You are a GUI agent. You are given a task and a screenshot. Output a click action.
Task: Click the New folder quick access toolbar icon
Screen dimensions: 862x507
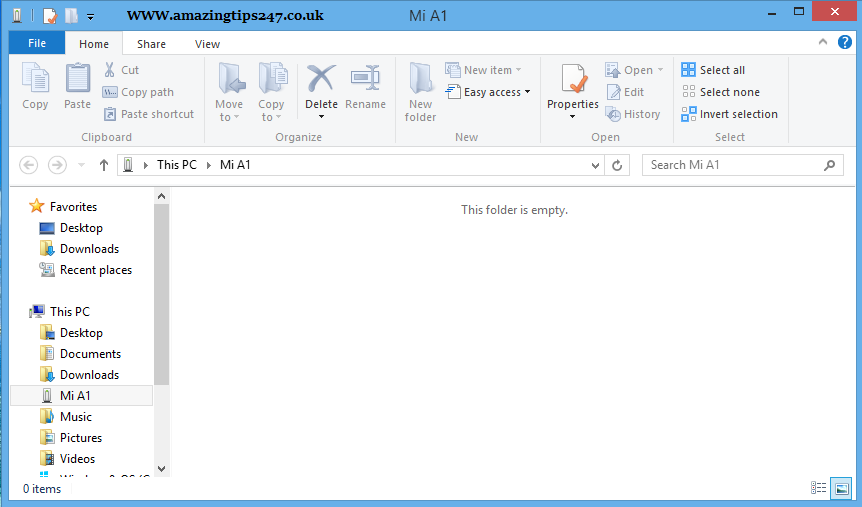pyautogui.click(x=71, y=15)
